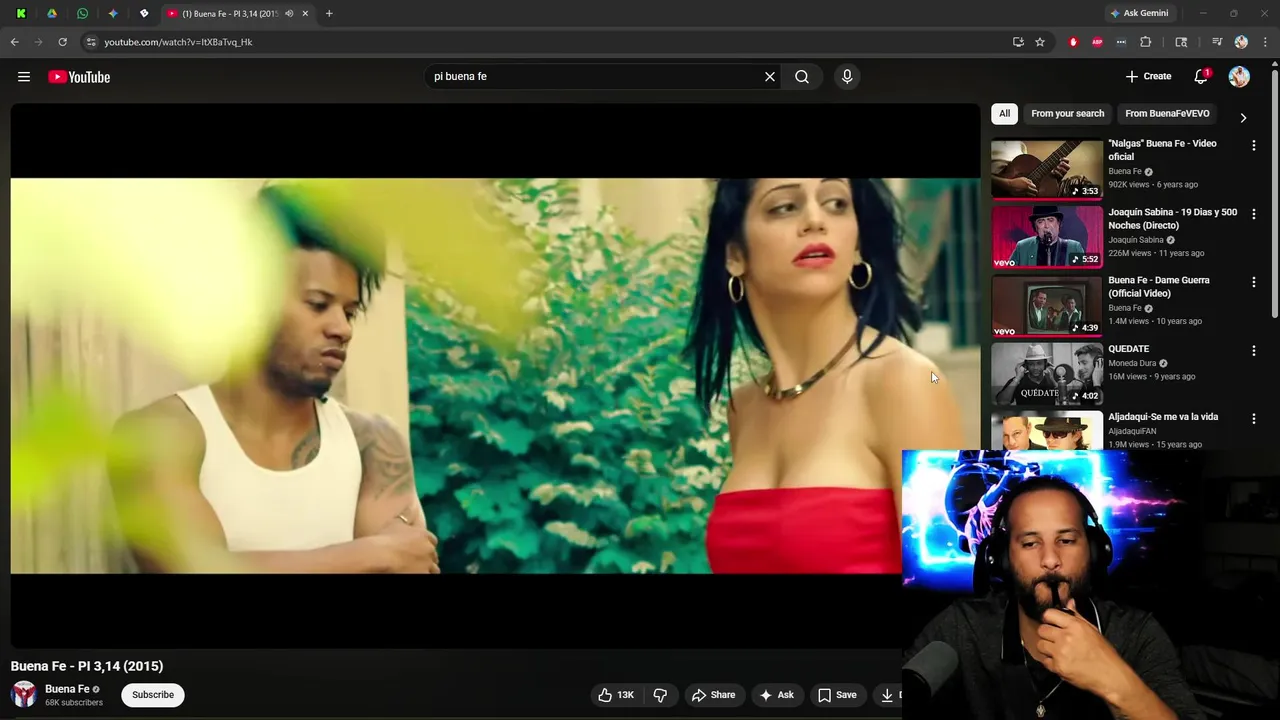
Task: Install app icon in address bar
Action: [x=1018, y=42]
